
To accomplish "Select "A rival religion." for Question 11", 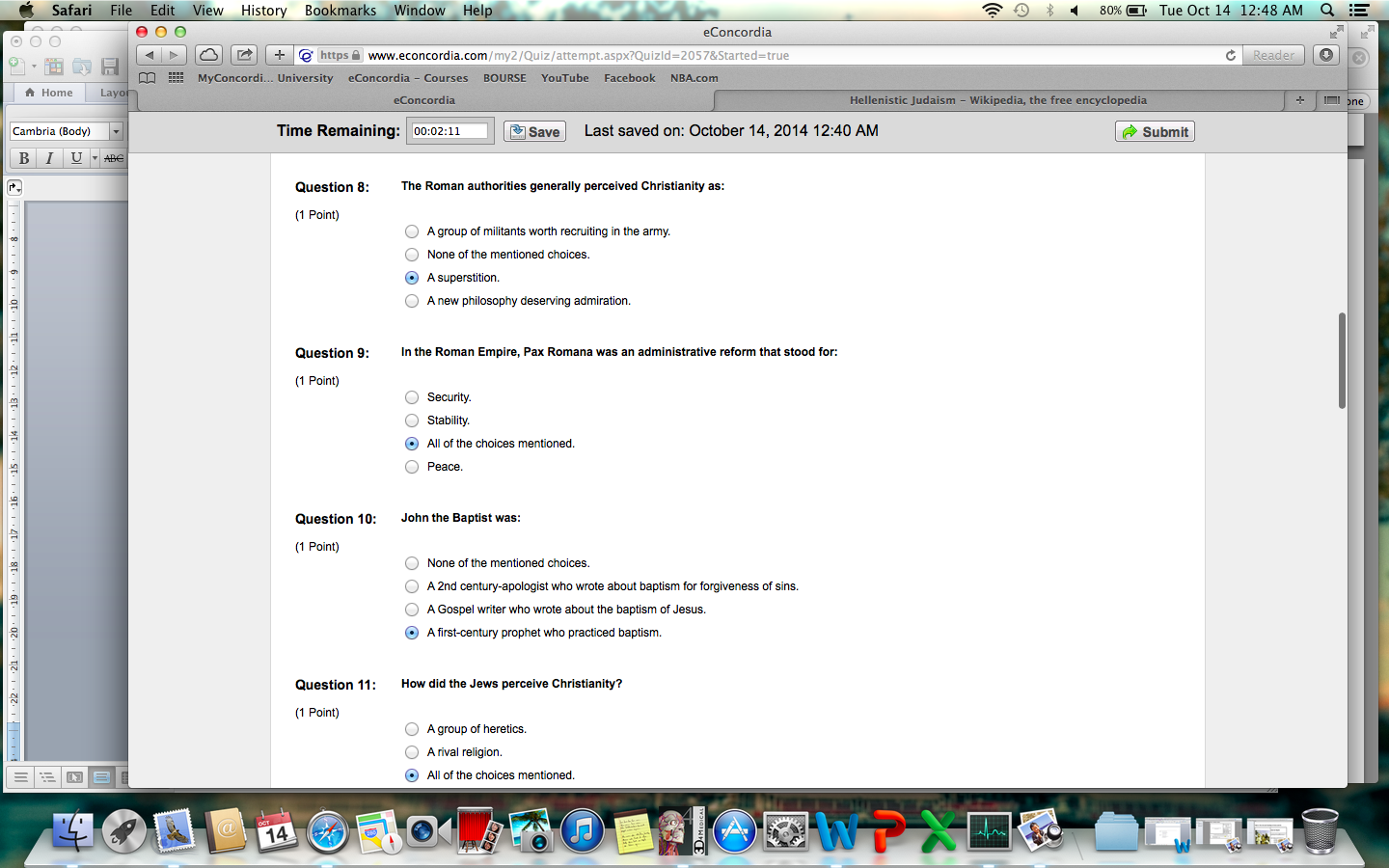I will click(412, 752).
